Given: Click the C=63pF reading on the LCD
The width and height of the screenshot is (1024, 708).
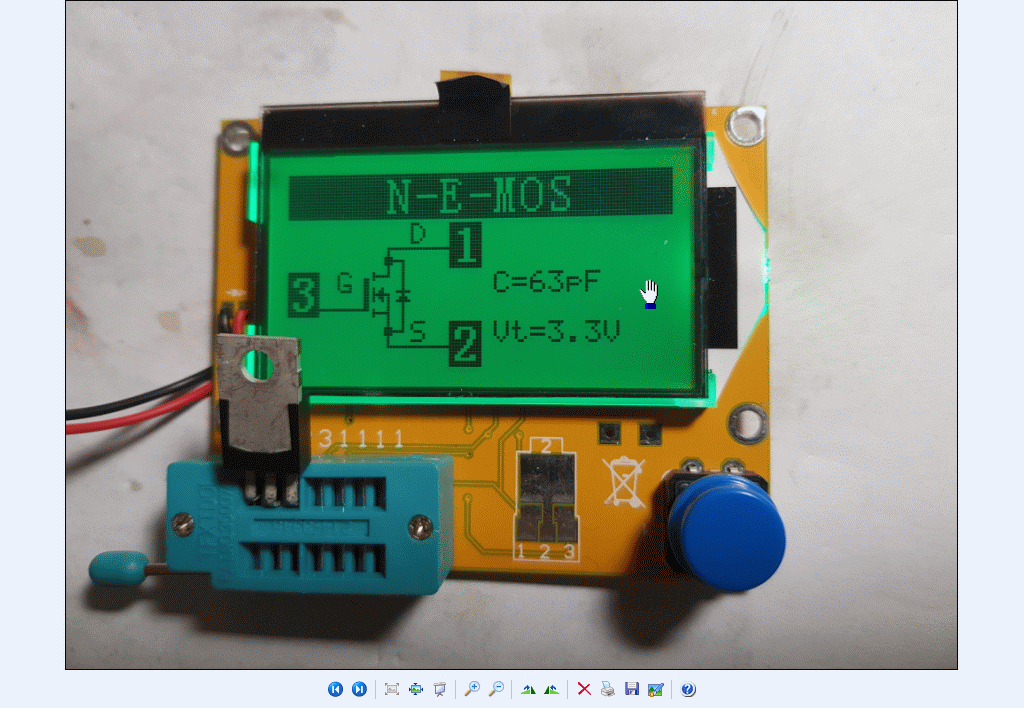Looking at the screenshot, I should (547, 281).
